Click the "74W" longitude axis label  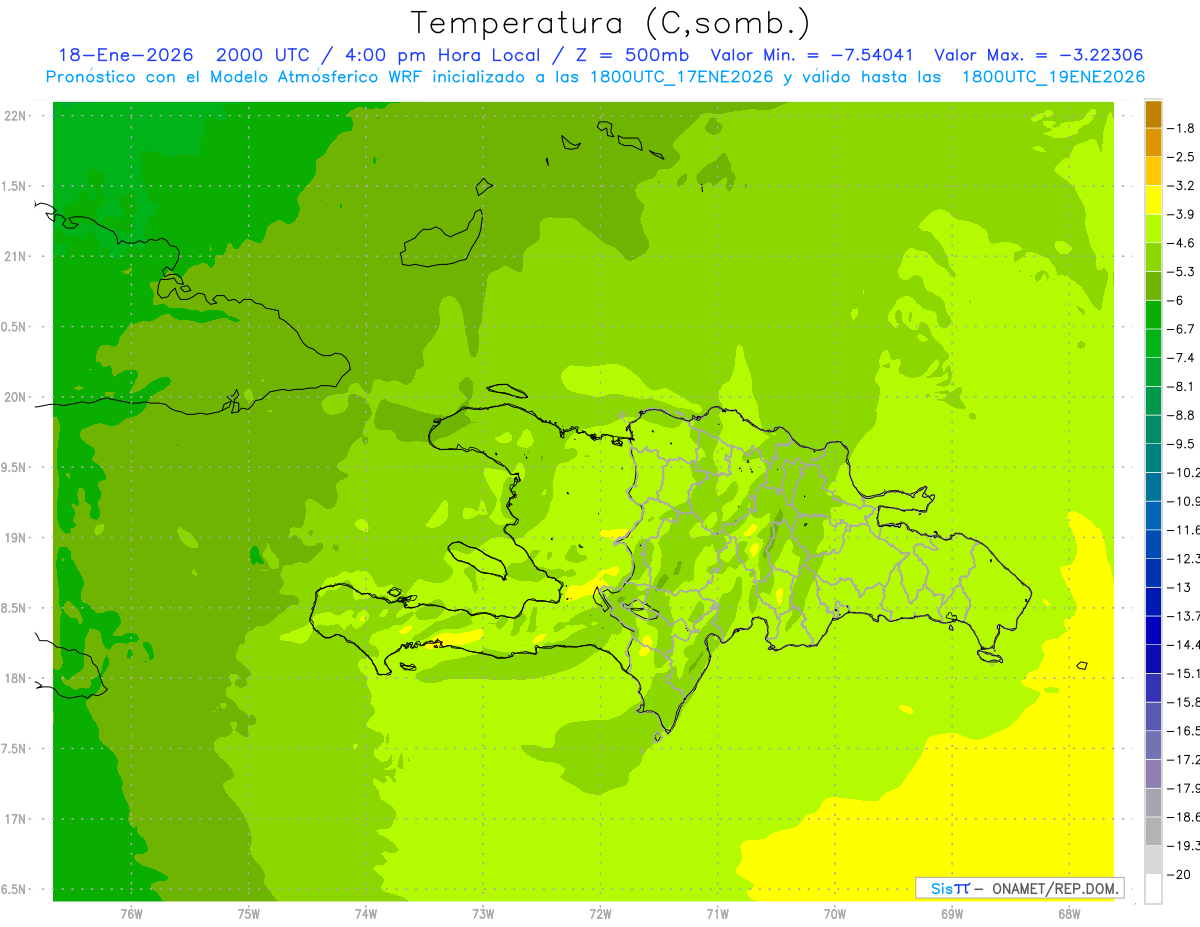click(x=365, y=913)
